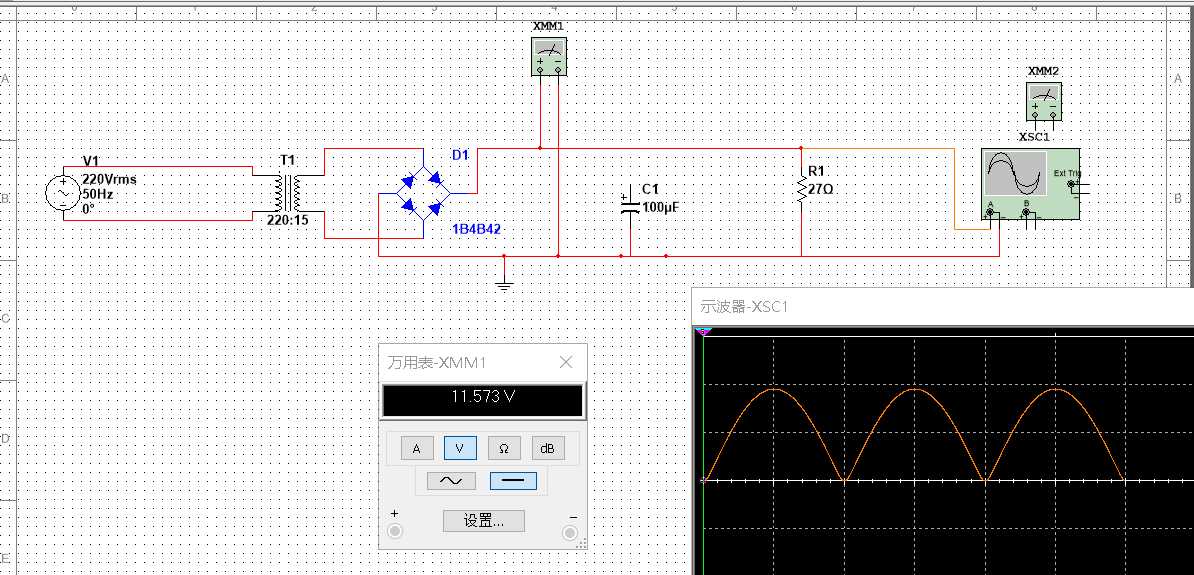
Task: Select the XMM2 multimeter instrument icon
Action: coord(1044,101)
